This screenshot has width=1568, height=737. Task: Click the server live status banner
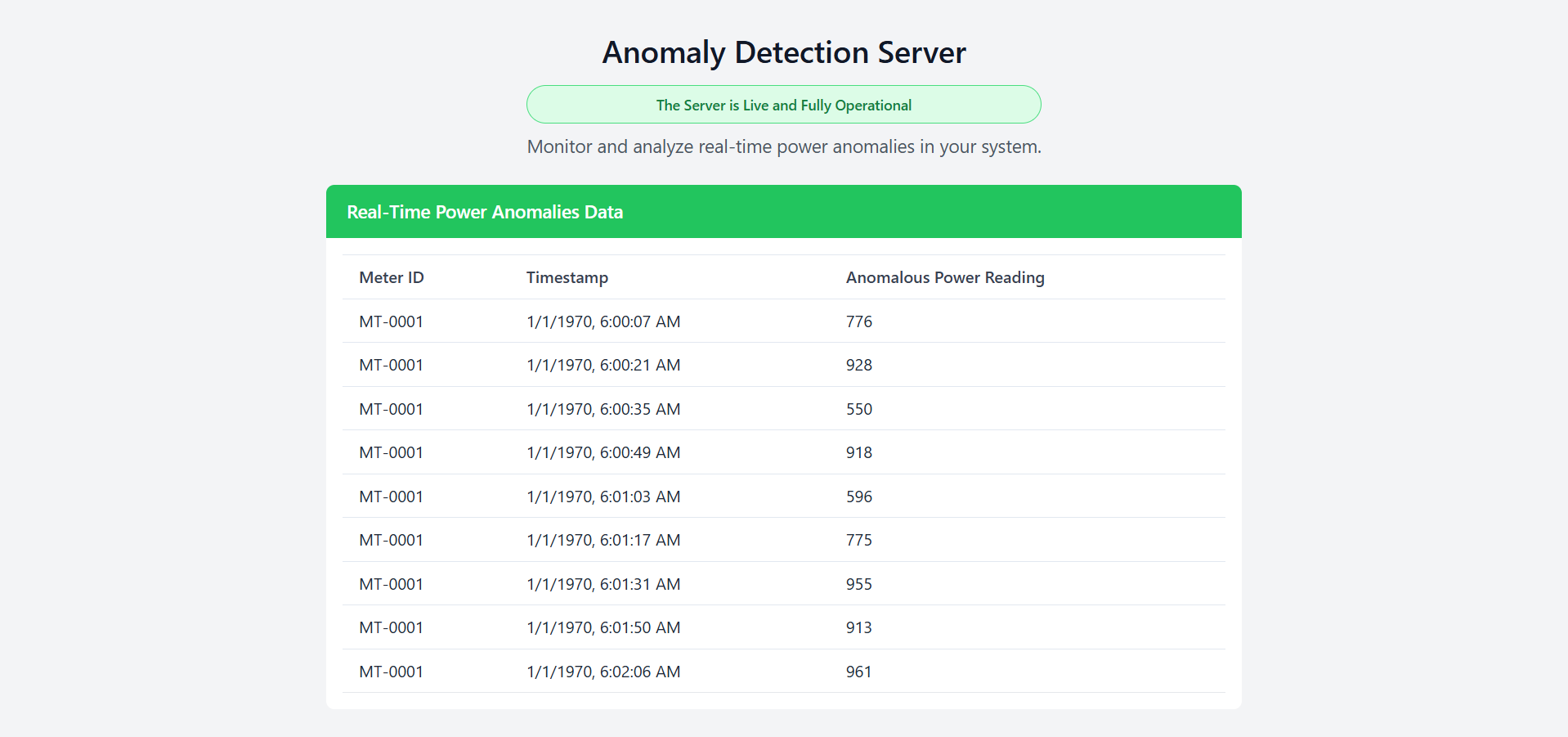(784, 105)
